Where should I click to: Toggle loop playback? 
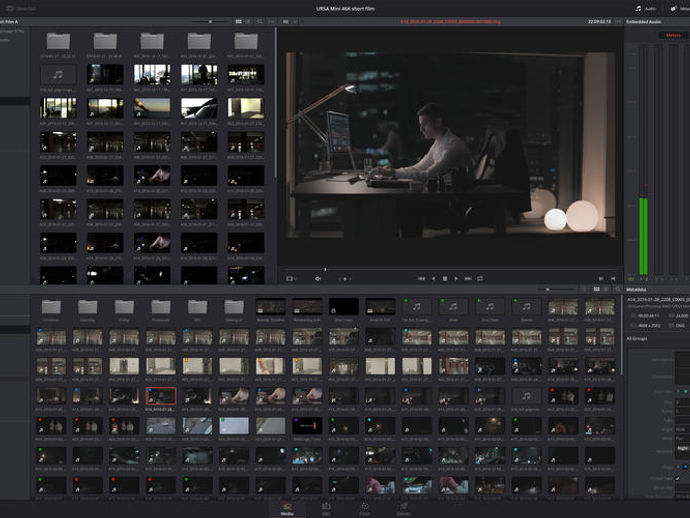coord(480,279)
